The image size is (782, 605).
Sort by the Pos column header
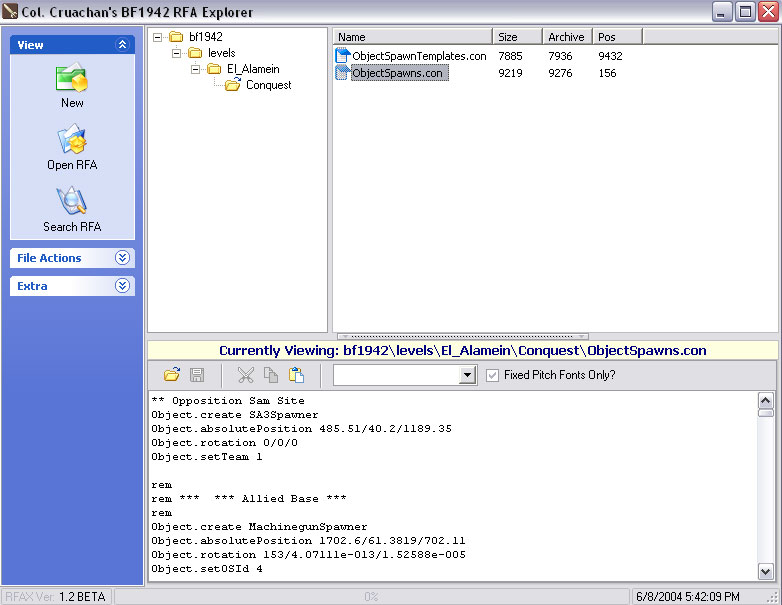click(x=617, y=37)
